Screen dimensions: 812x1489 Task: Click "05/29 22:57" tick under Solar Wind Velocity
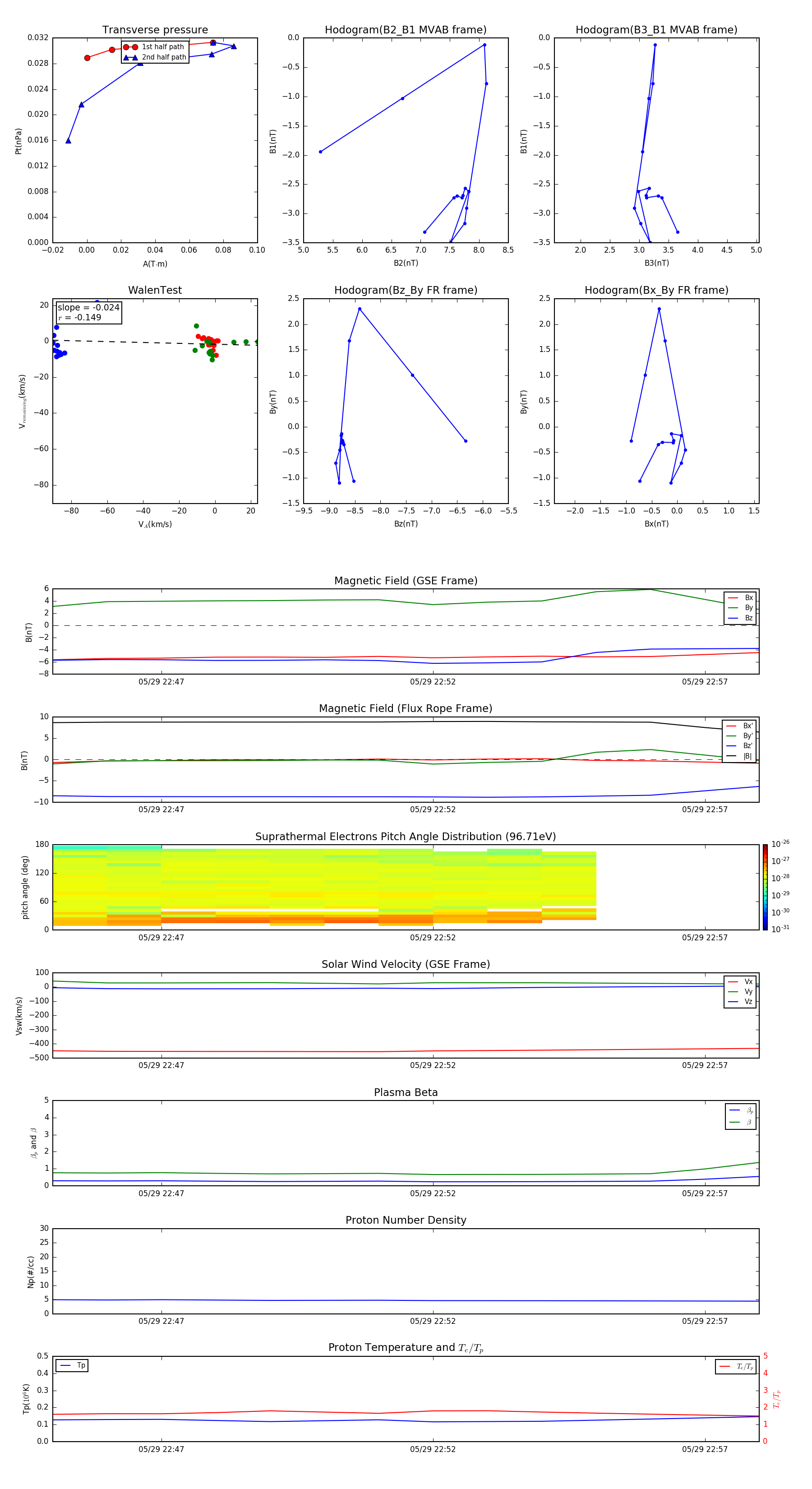705,1065
